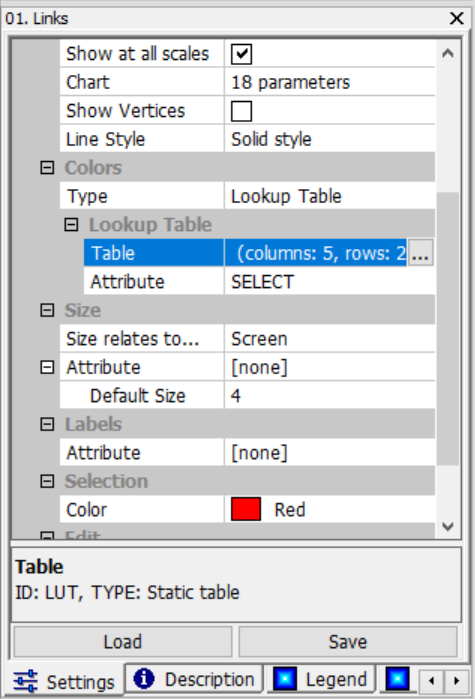Select the Line Style value Solid style
Viewport: 475px width, 699px height.
point(330,140)
